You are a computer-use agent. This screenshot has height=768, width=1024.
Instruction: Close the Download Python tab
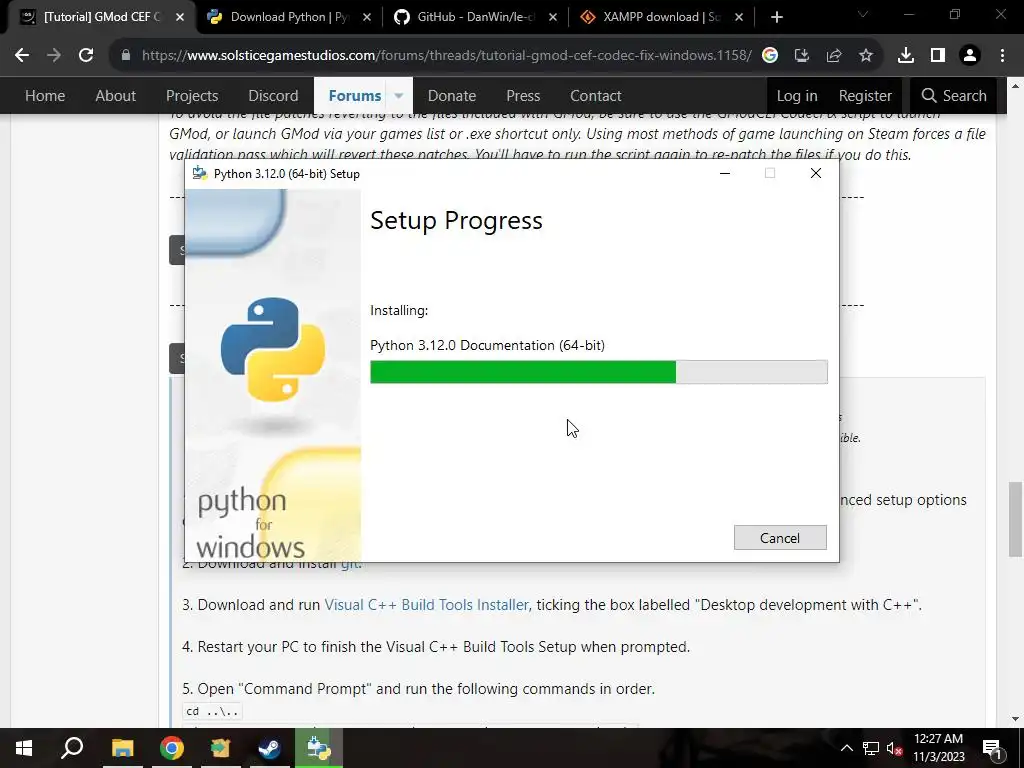[366, 17]
